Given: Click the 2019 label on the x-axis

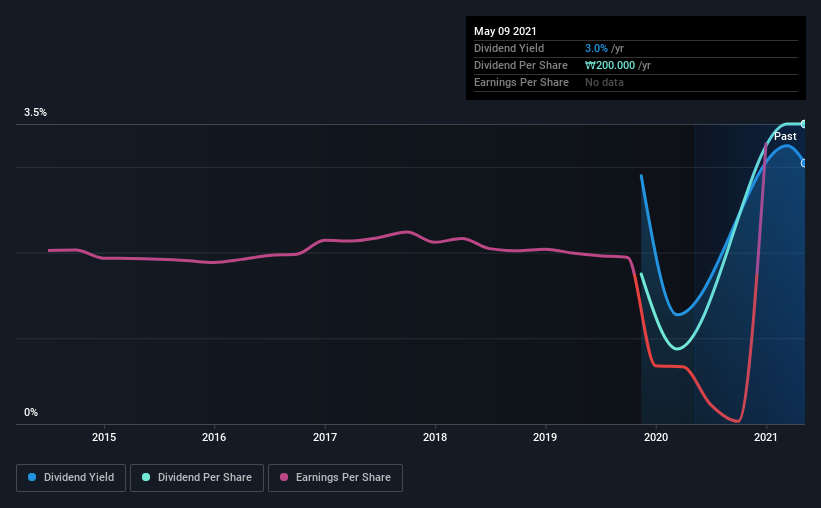Looking at the screenshot, I should pyautogui.click(x=545, y=437).
